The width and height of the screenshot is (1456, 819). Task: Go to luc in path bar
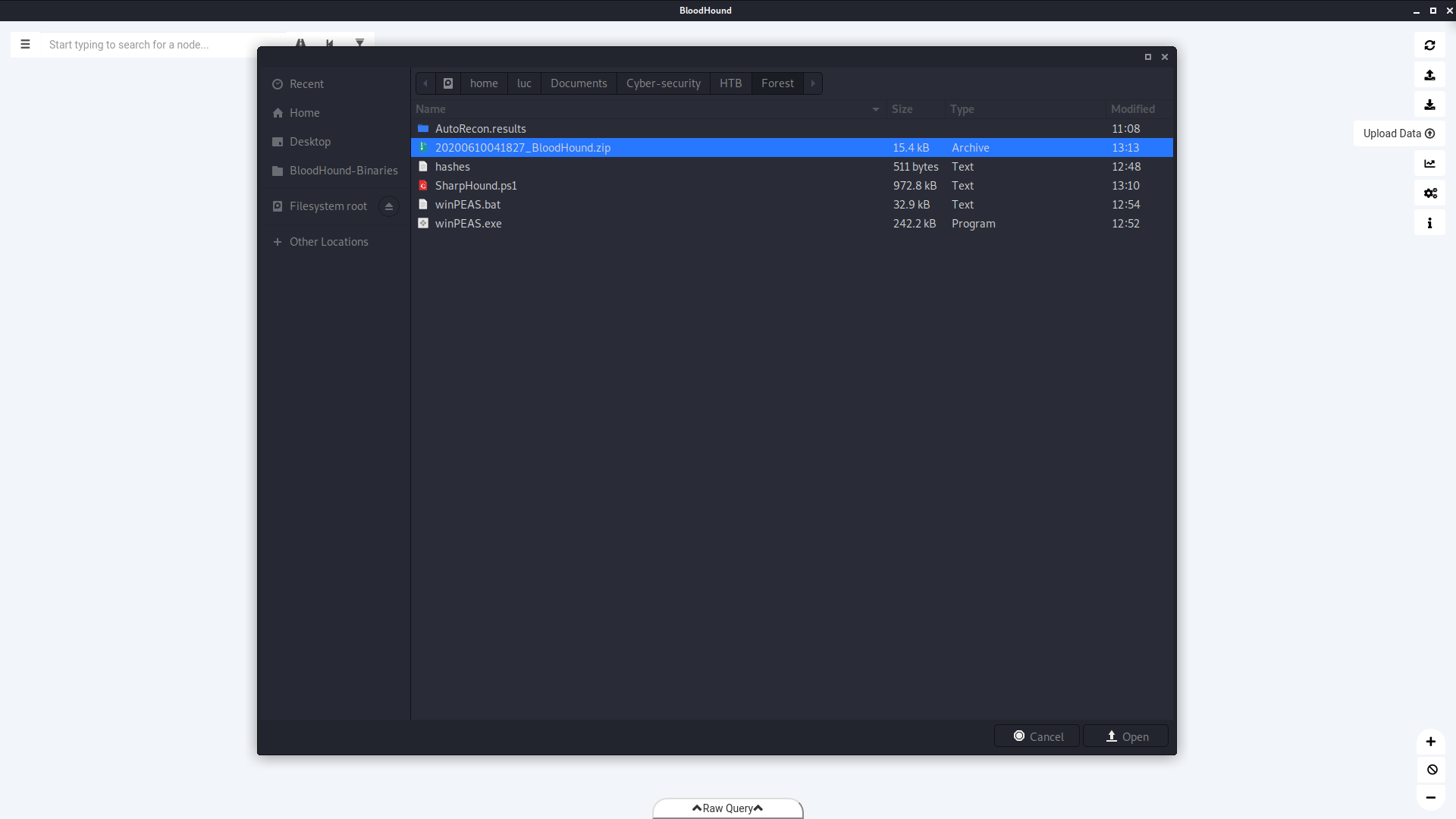tap(524, 83)
